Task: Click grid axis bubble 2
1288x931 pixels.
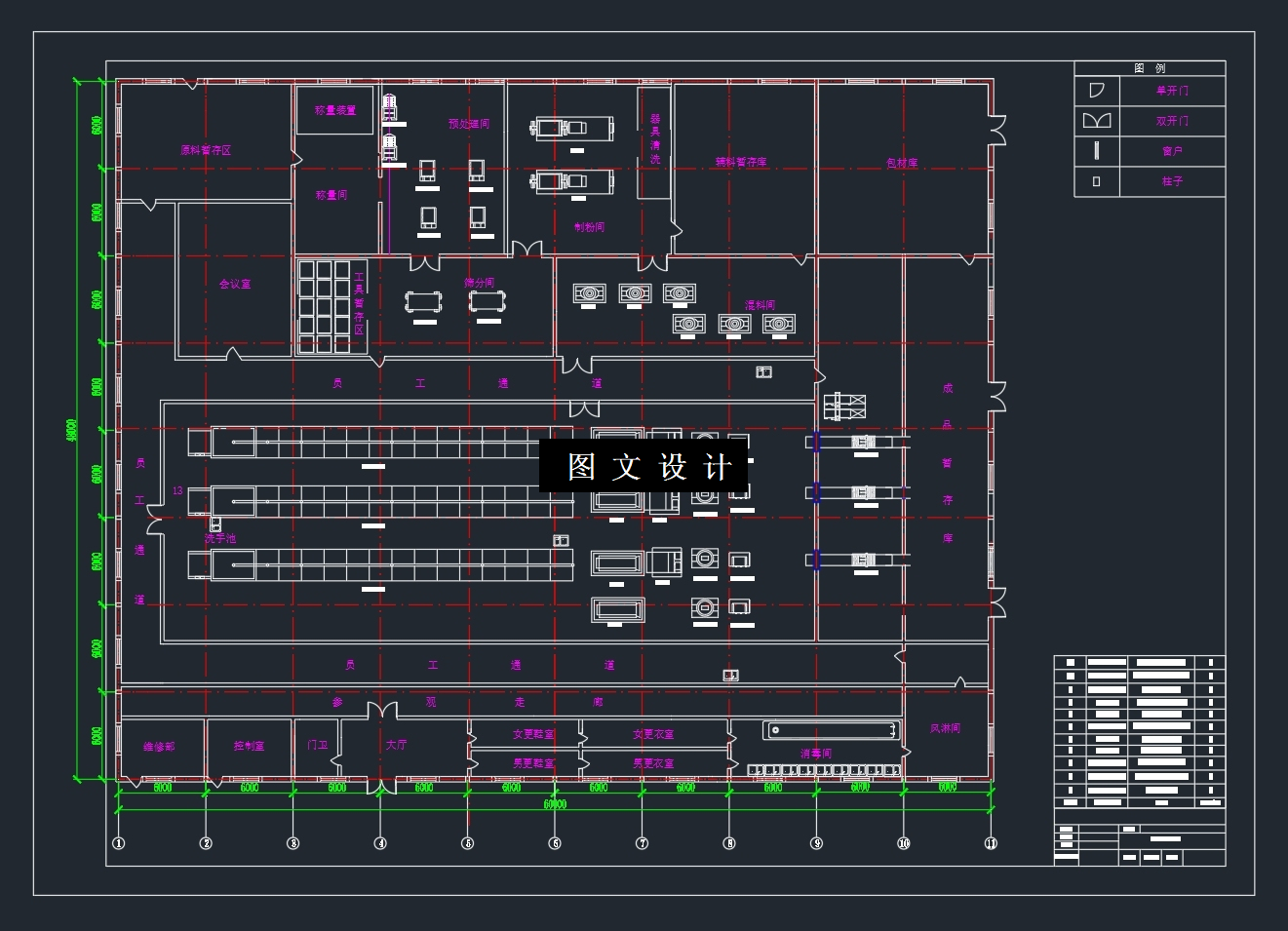Action: click(x=206, y=843)
